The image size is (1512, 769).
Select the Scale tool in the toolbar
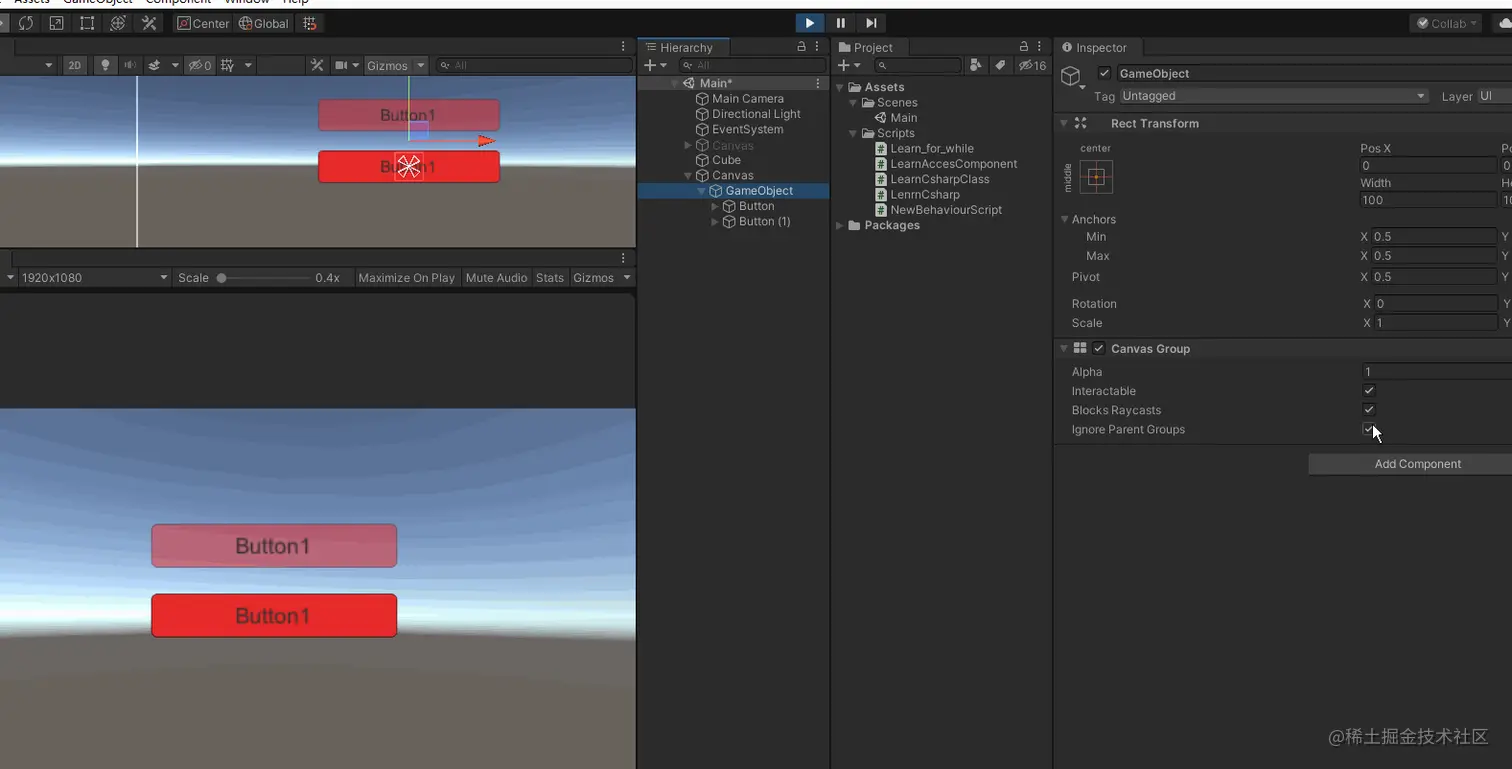click(56, 23)
